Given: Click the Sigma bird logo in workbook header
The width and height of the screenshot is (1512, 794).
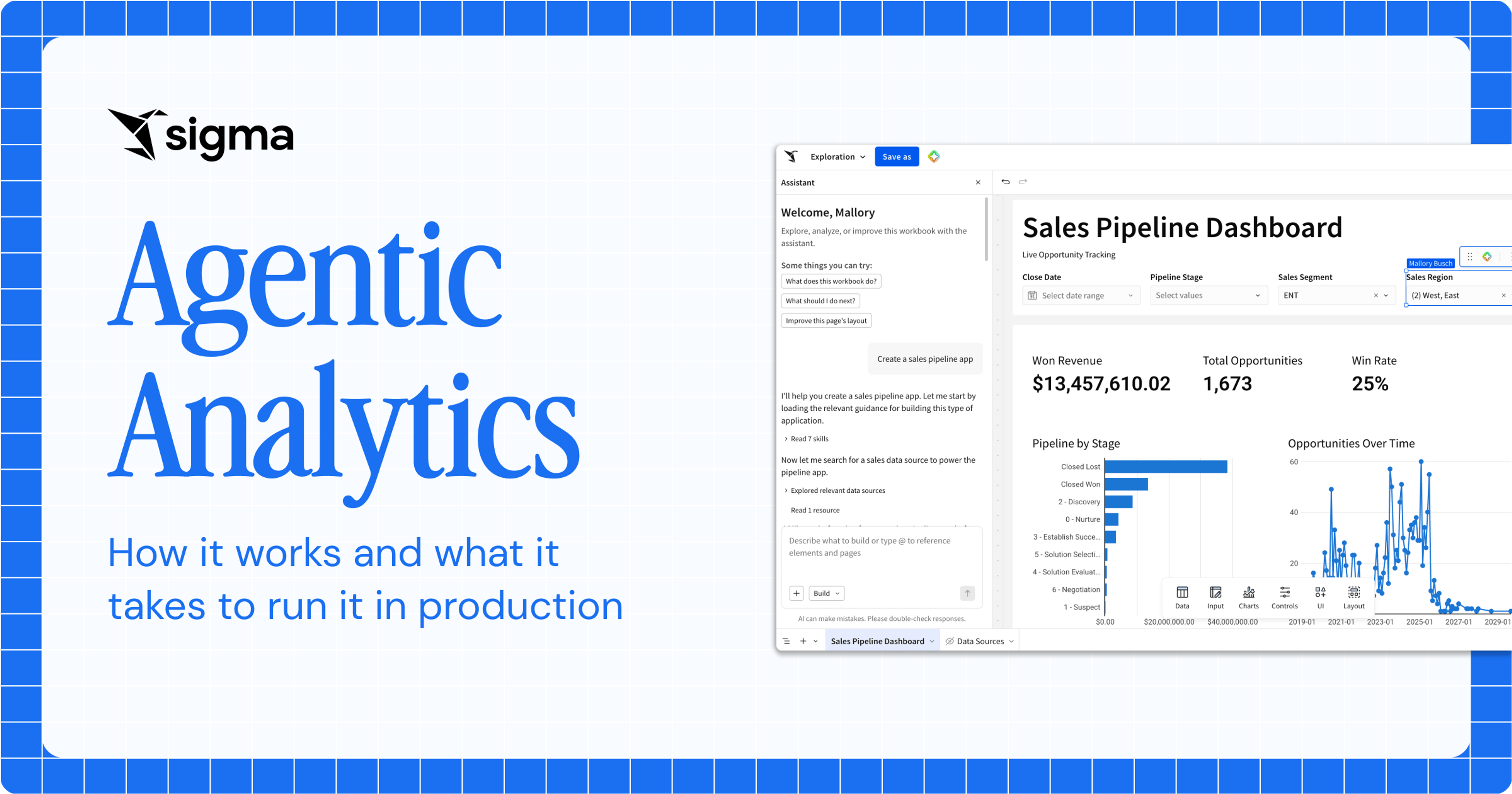Looking at the screenshot, I should [x=791, y=156].
